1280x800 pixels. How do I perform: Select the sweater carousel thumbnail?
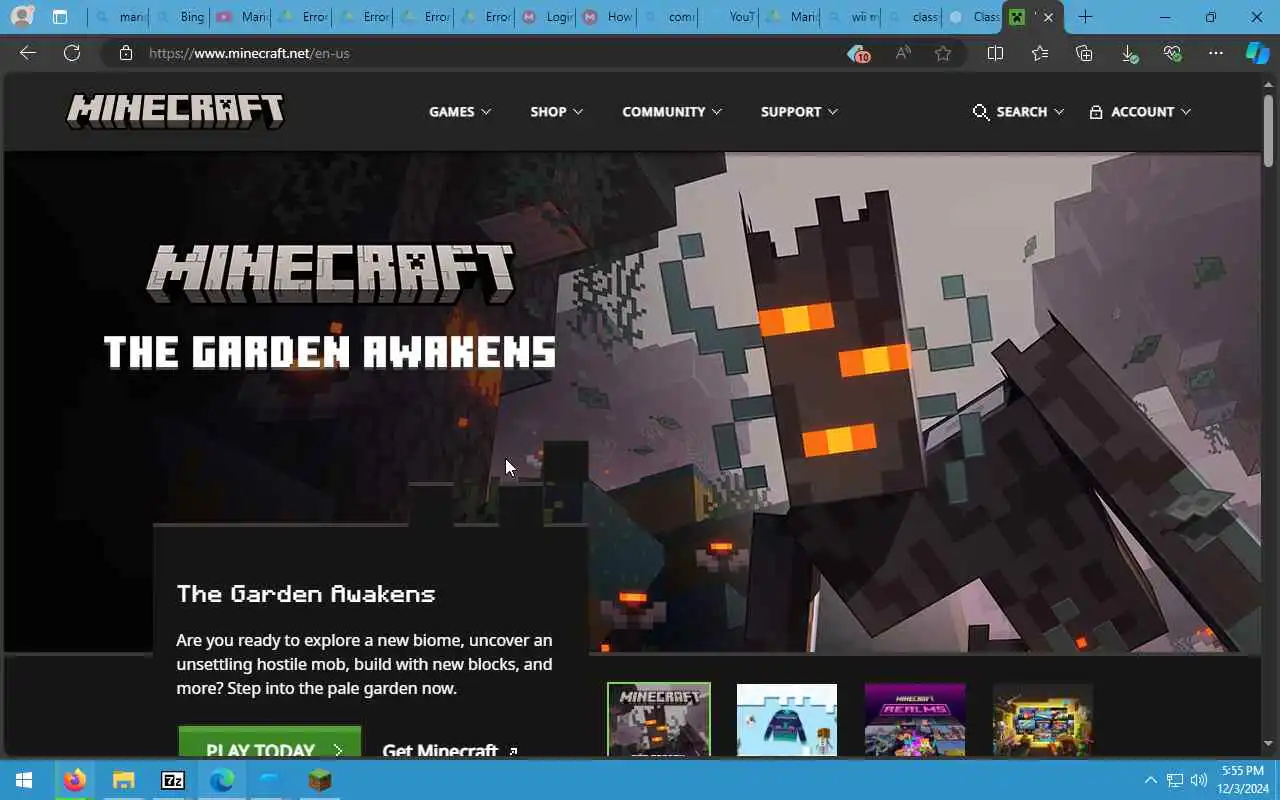[787, 719]
